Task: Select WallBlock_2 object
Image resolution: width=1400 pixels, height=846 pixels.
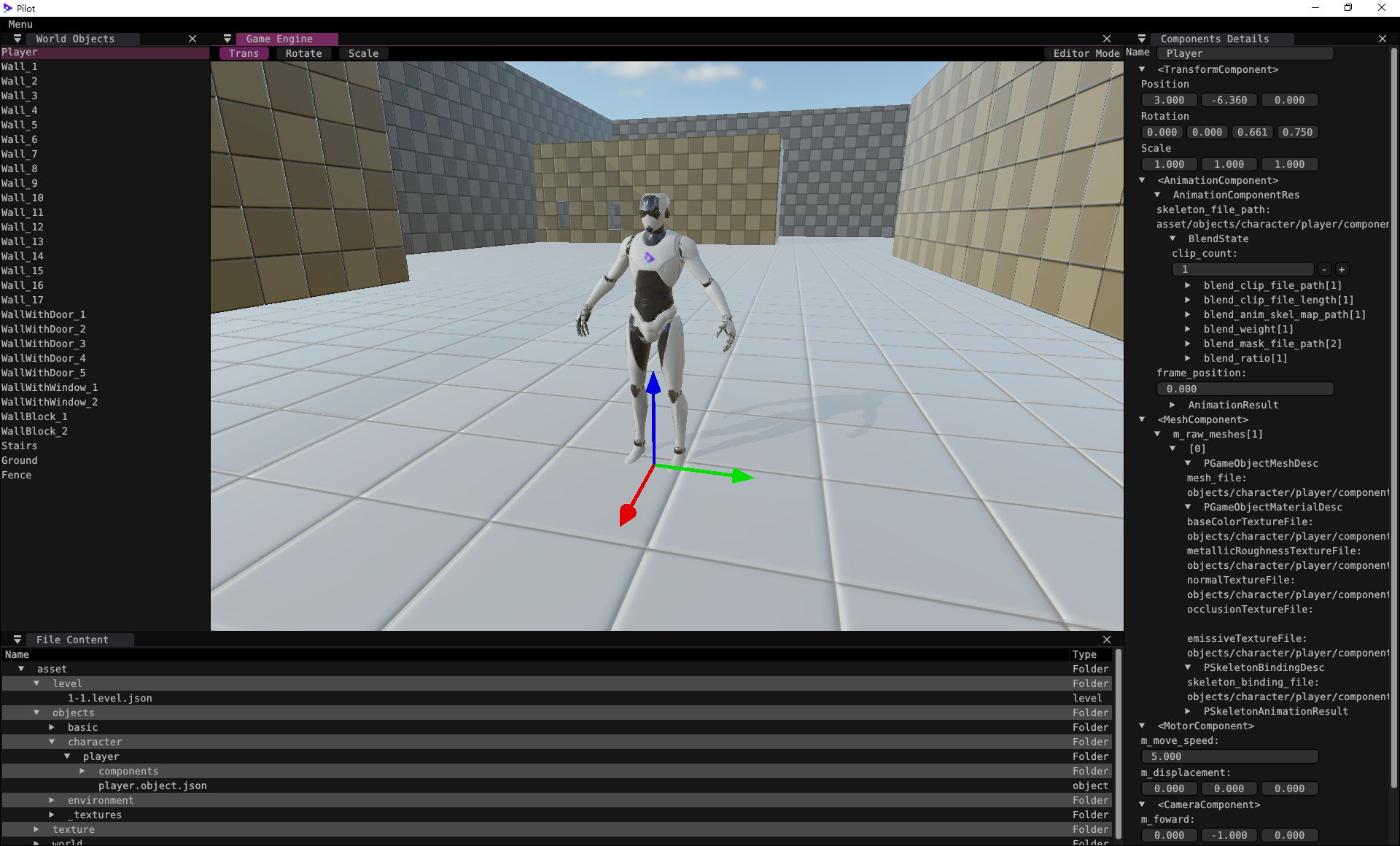Action: (x=105, y=431)
